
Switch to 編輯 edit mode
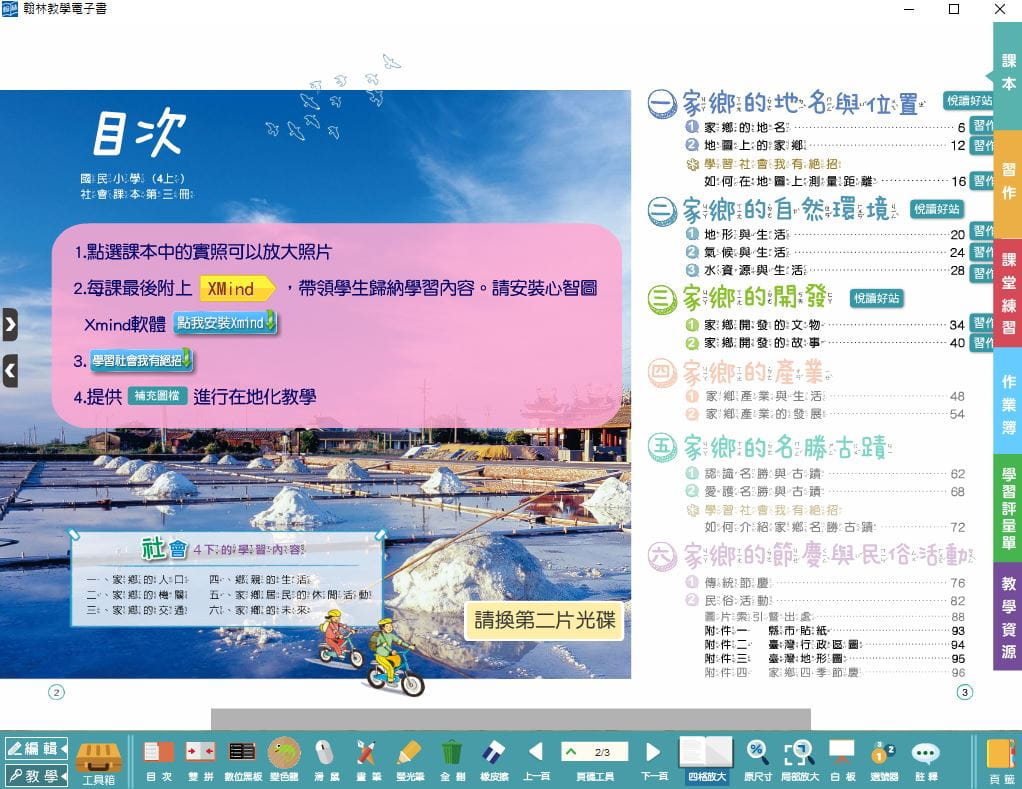36,749
